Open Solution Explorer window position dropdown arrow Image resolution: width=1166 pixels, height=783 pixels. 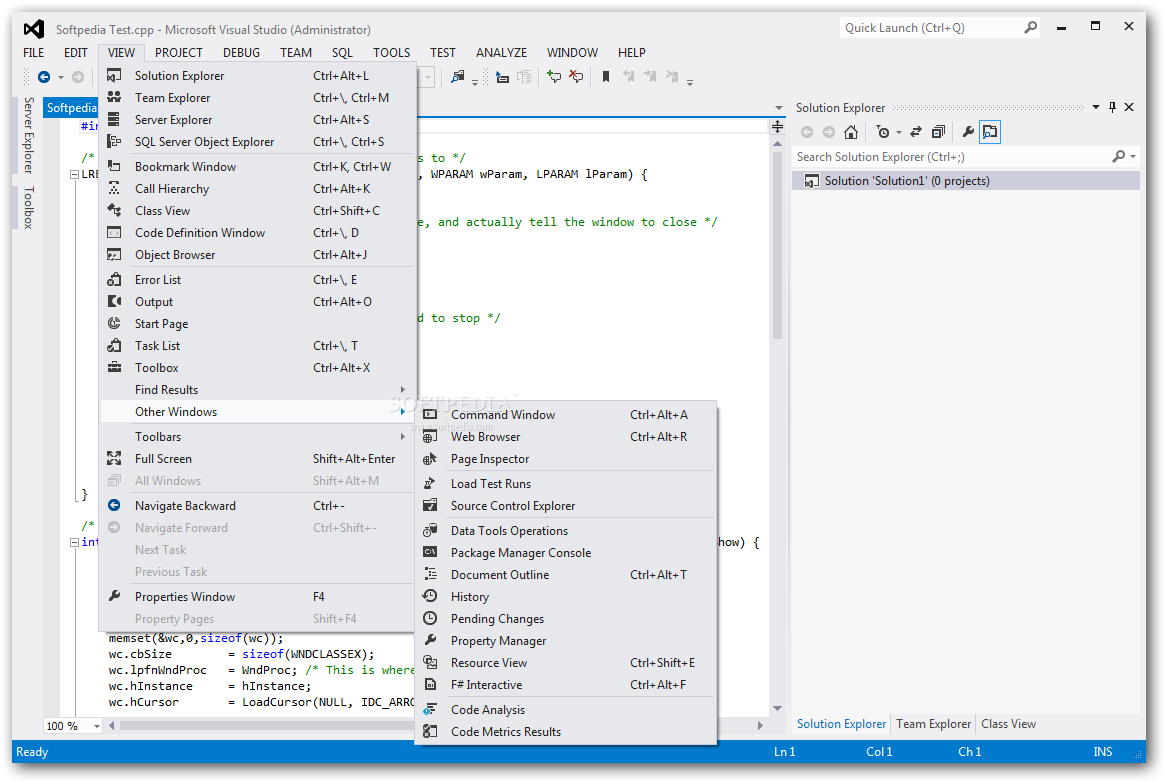(x=1096, y=108)
